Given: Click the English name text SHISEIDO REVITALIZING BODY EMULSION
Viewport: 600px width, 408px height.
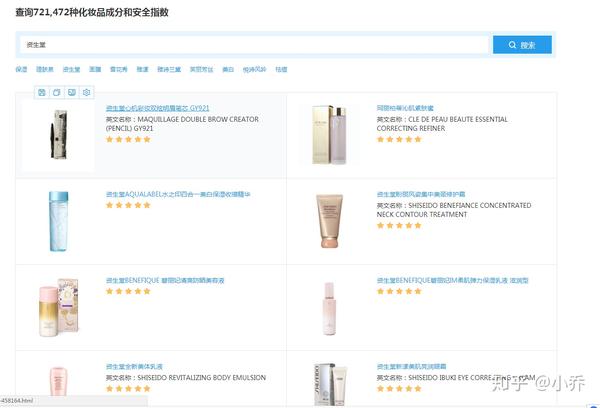Looking at the screenshot, I should tap(202, 377).
